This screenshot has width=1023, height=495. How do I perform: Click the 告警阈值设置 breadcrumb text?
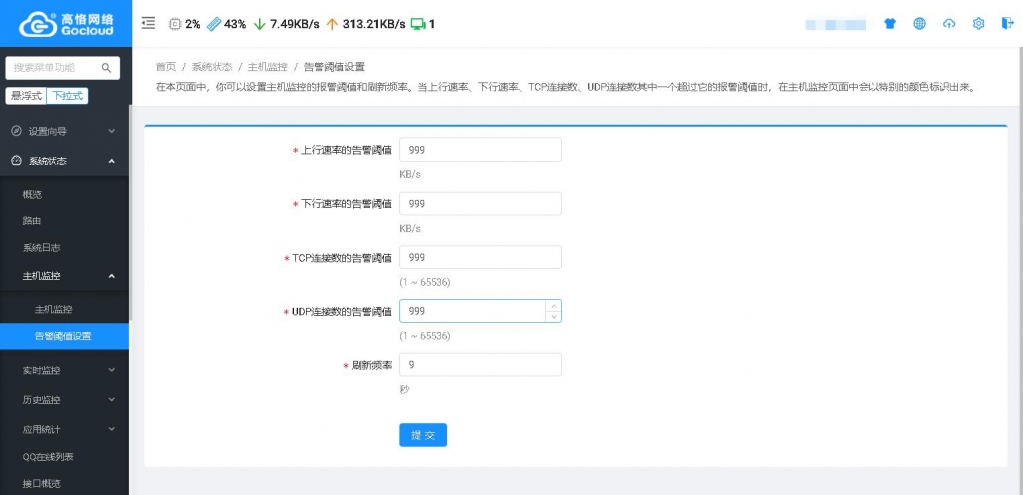[334, 67]
